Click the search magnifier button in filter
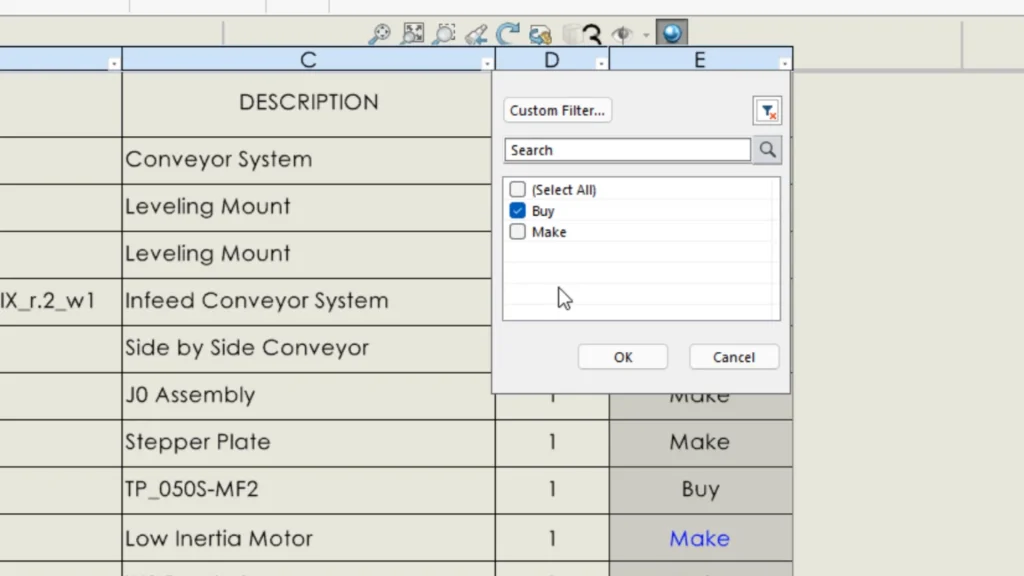 pyautogui.click(x=767, y=150)
